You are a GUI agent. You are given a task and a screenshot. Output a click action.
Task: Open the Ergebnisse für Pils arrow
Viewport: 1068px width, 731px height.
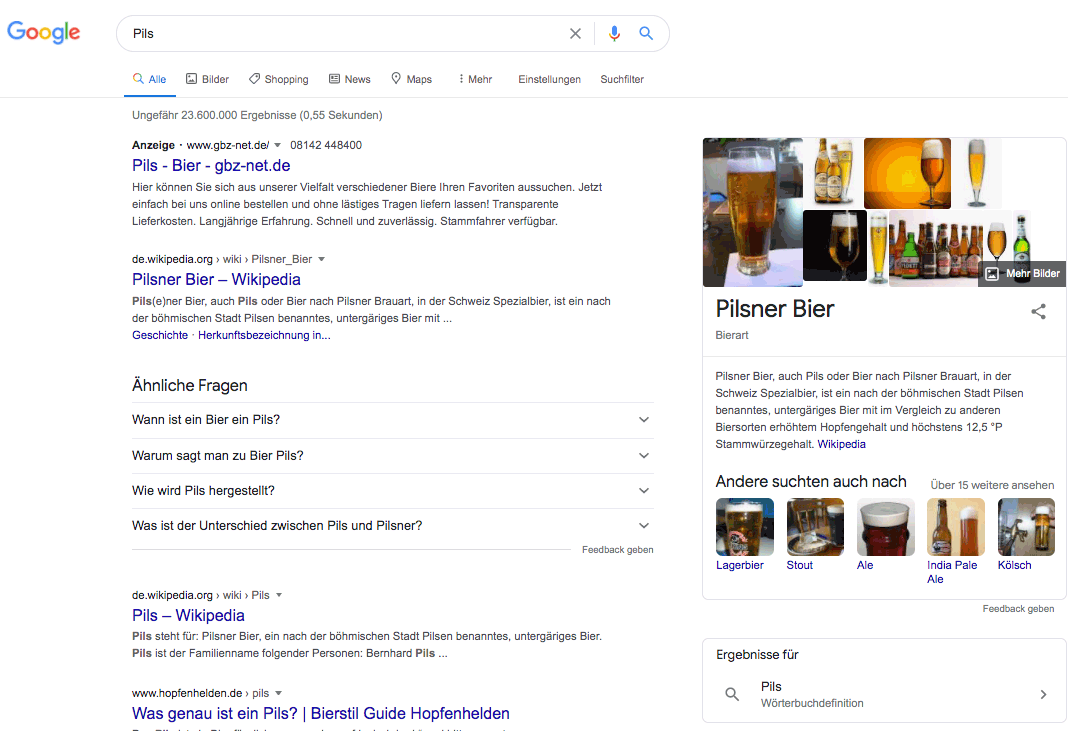(x=1043, y=694)
